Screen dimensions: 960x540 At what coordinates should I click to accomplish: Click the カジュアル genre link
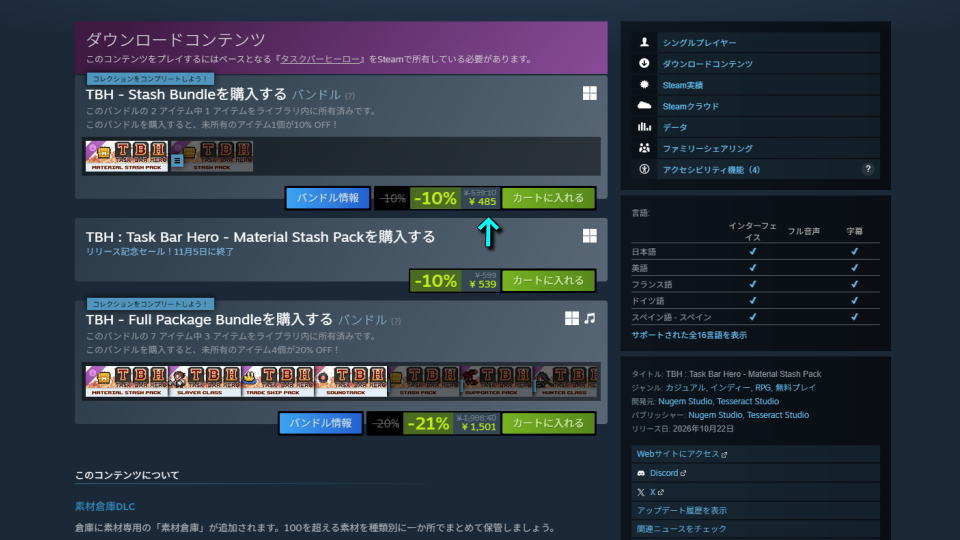685,388
